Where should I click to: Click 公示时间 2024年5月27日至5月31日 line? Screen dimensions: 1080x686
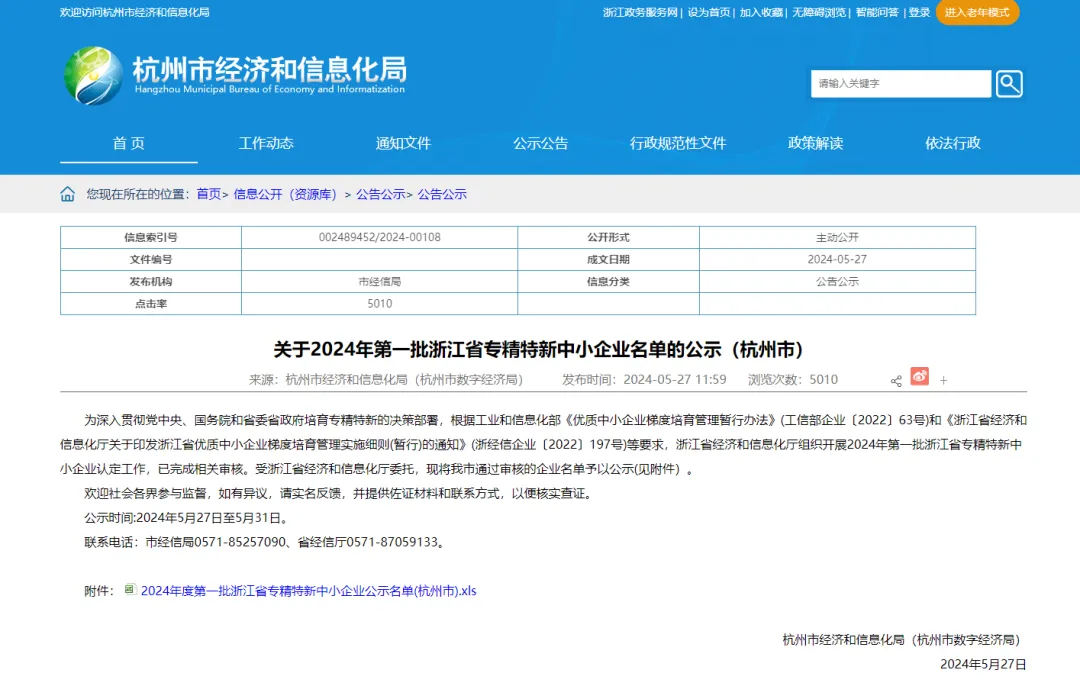[187, 518]
